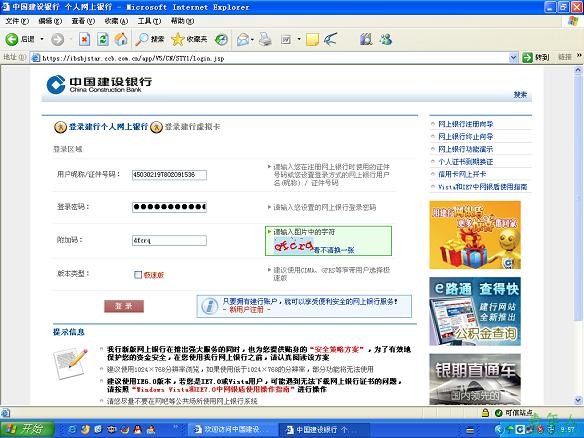The height and width of the screenshot is (438, 584).
Task: Expand the quick launch overflow chevron
Action: tap(175, 427)
